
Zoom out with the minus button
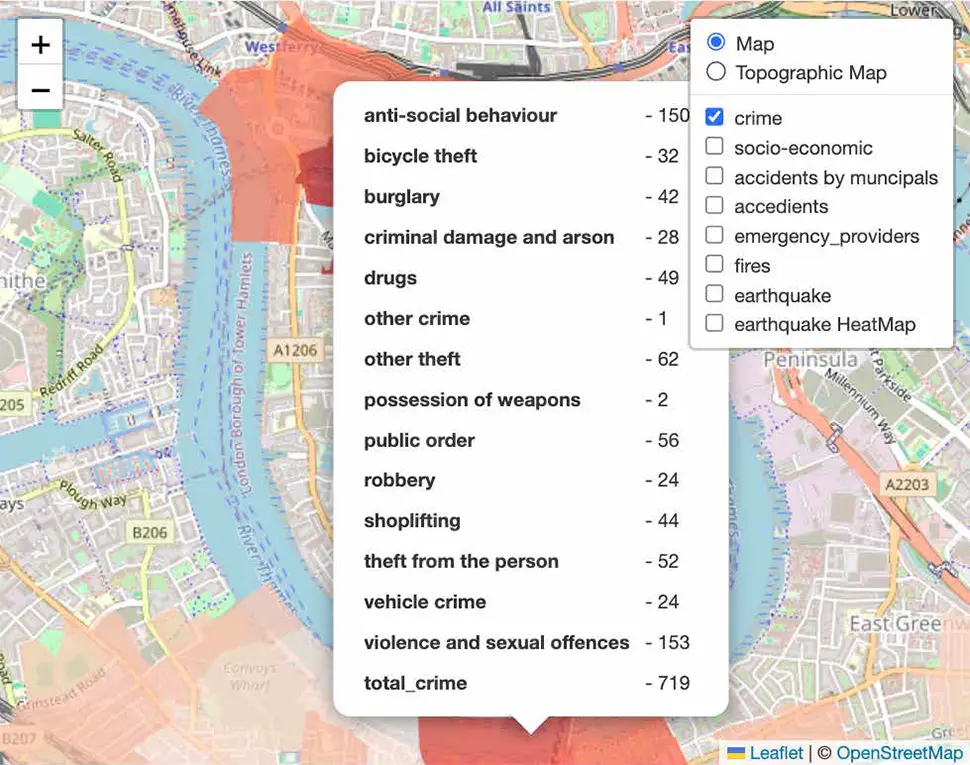click(x=40, y=88)
